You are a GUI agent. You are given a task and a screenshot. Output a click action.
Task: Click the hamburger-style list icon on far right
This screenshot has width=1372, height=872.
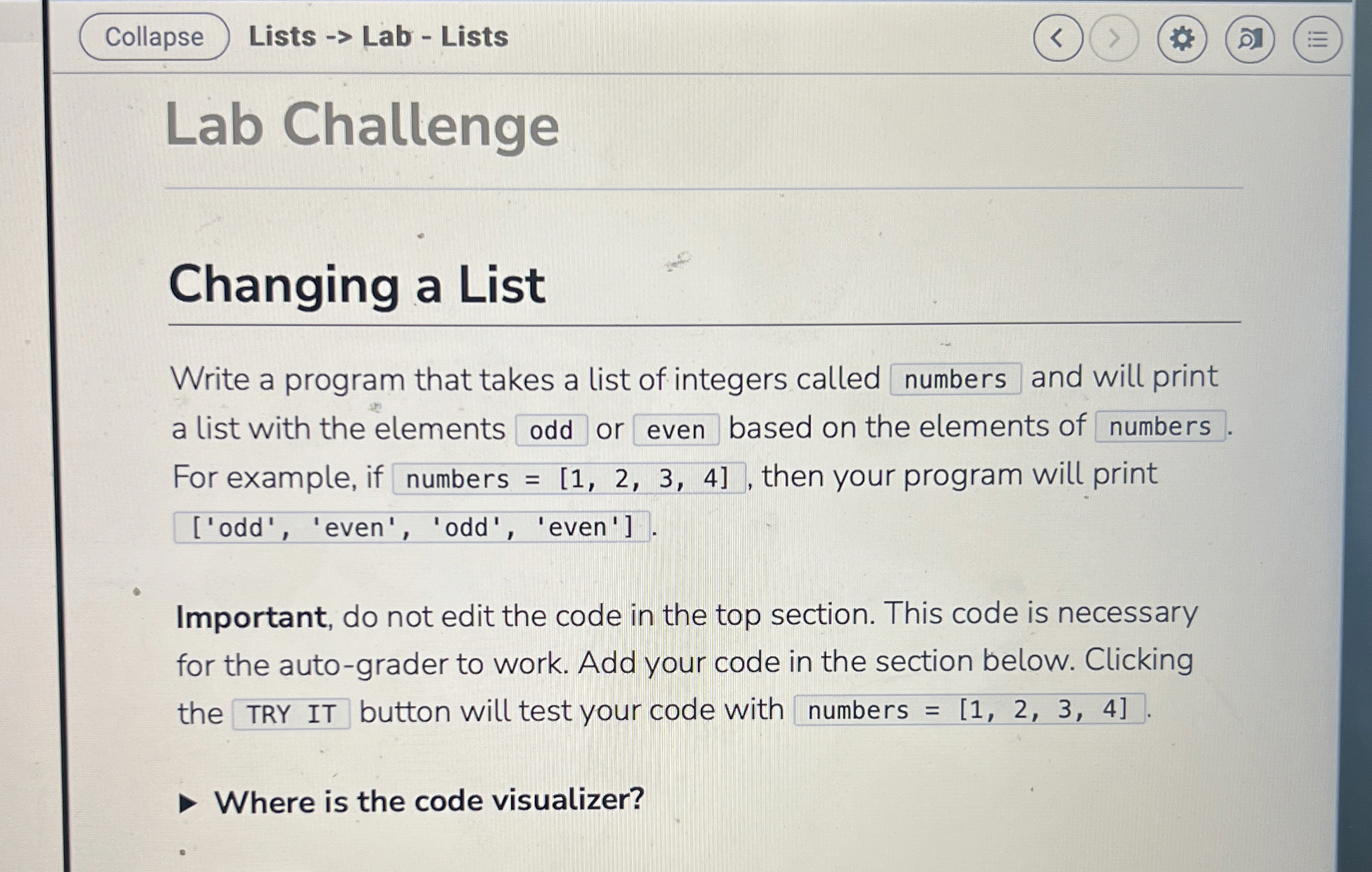1316,39
